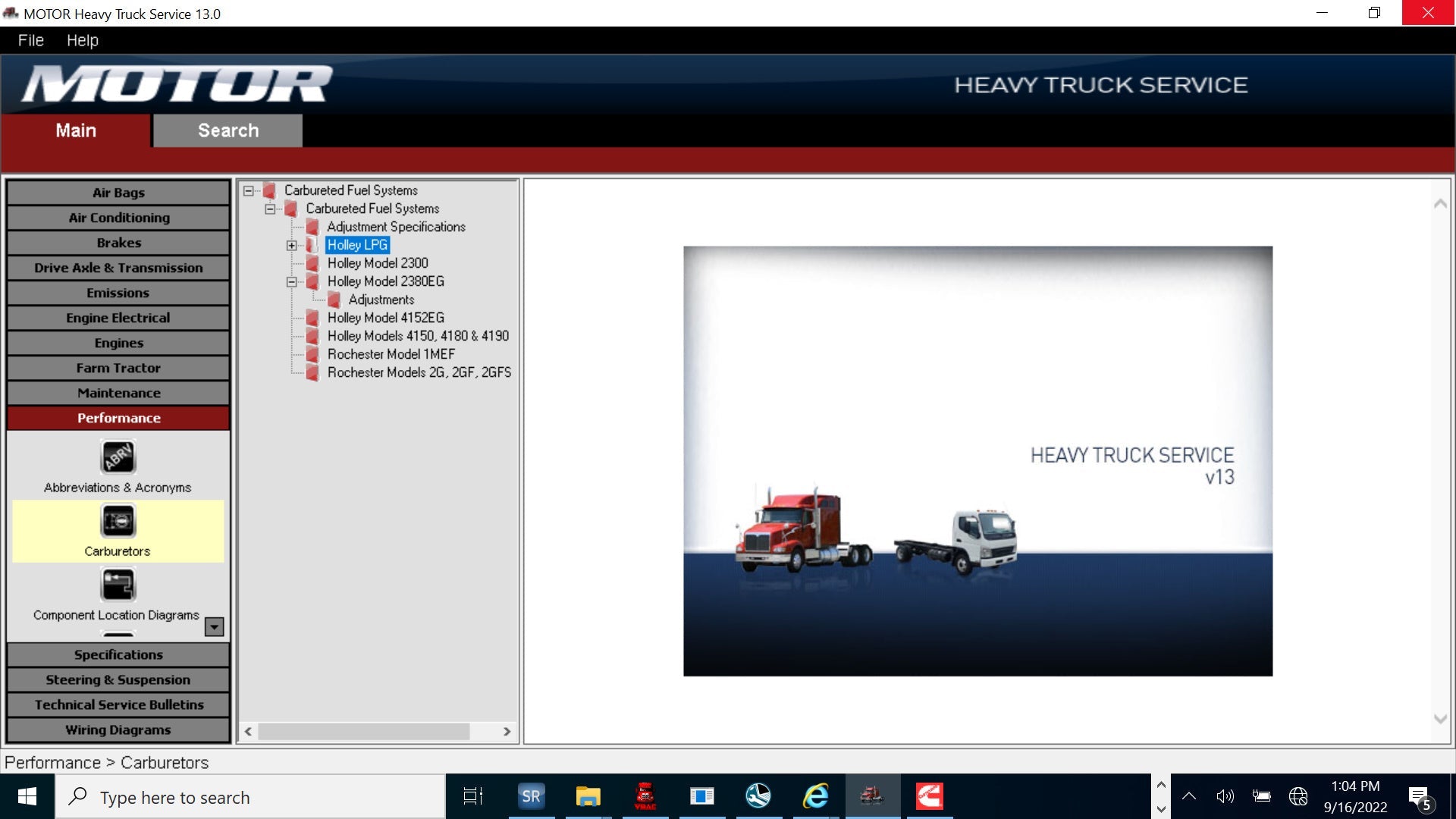Image resolution: width=1456 pixels, height=819 pixels.
Task: Switch to the Search tab
Action: (x=227, y=130)
